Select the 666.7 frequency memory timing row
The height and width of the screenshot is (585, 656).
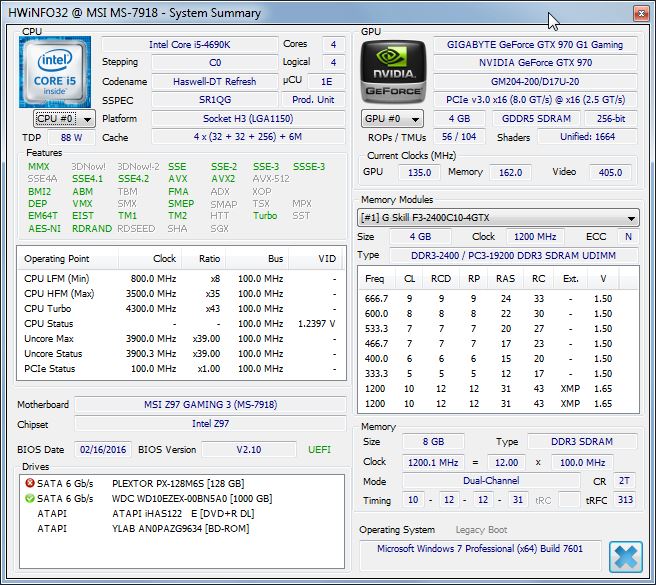coord(498,299)
